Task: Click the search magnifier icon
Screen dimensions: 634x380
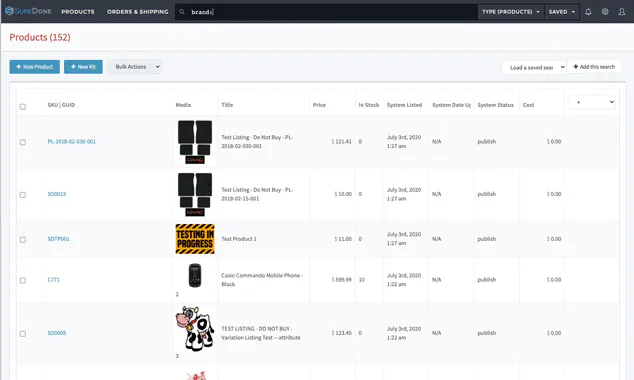Action: click(x=182, y=12)
